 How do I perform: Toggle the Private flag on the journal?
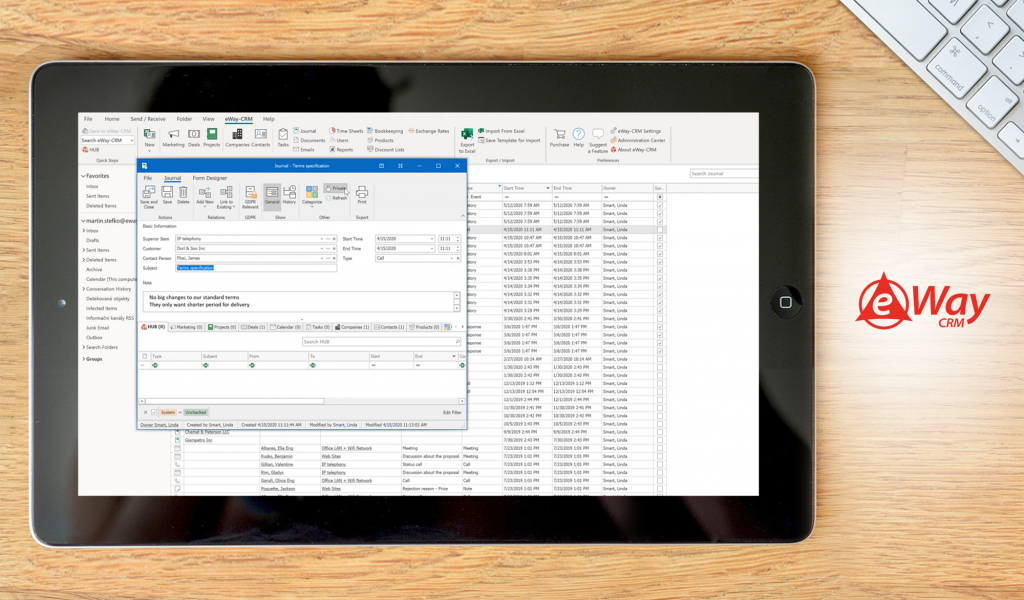[x=337, y=188]
